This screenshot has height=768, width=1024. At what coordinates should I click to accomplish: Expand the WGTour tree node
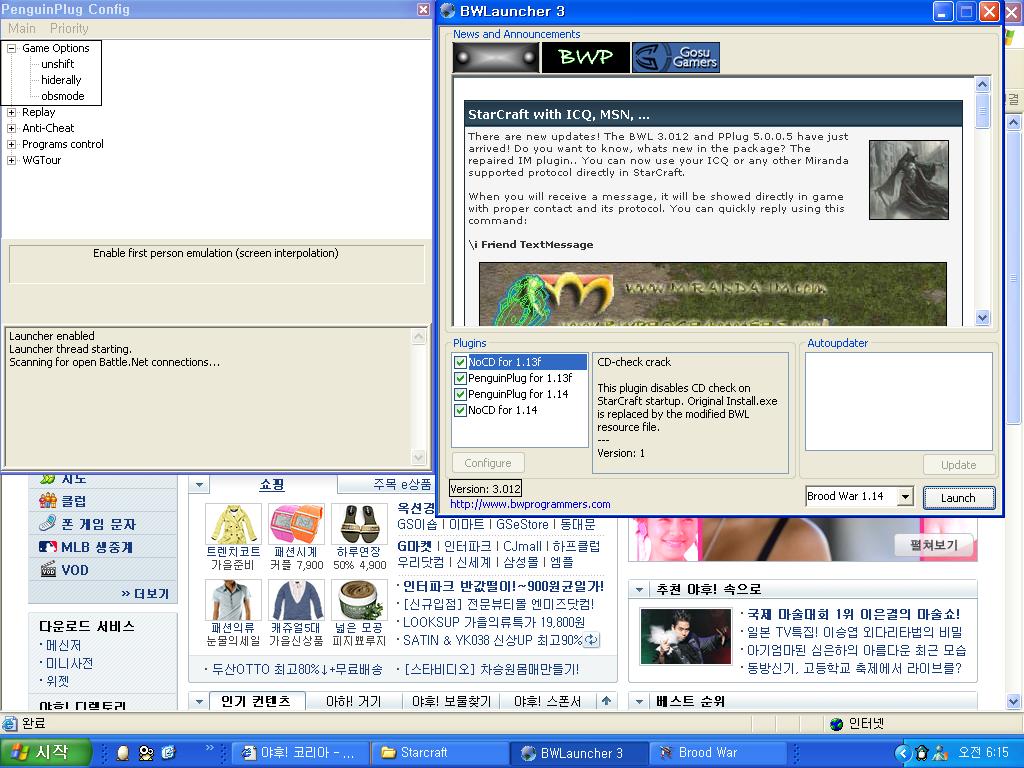tap(11, 161)
